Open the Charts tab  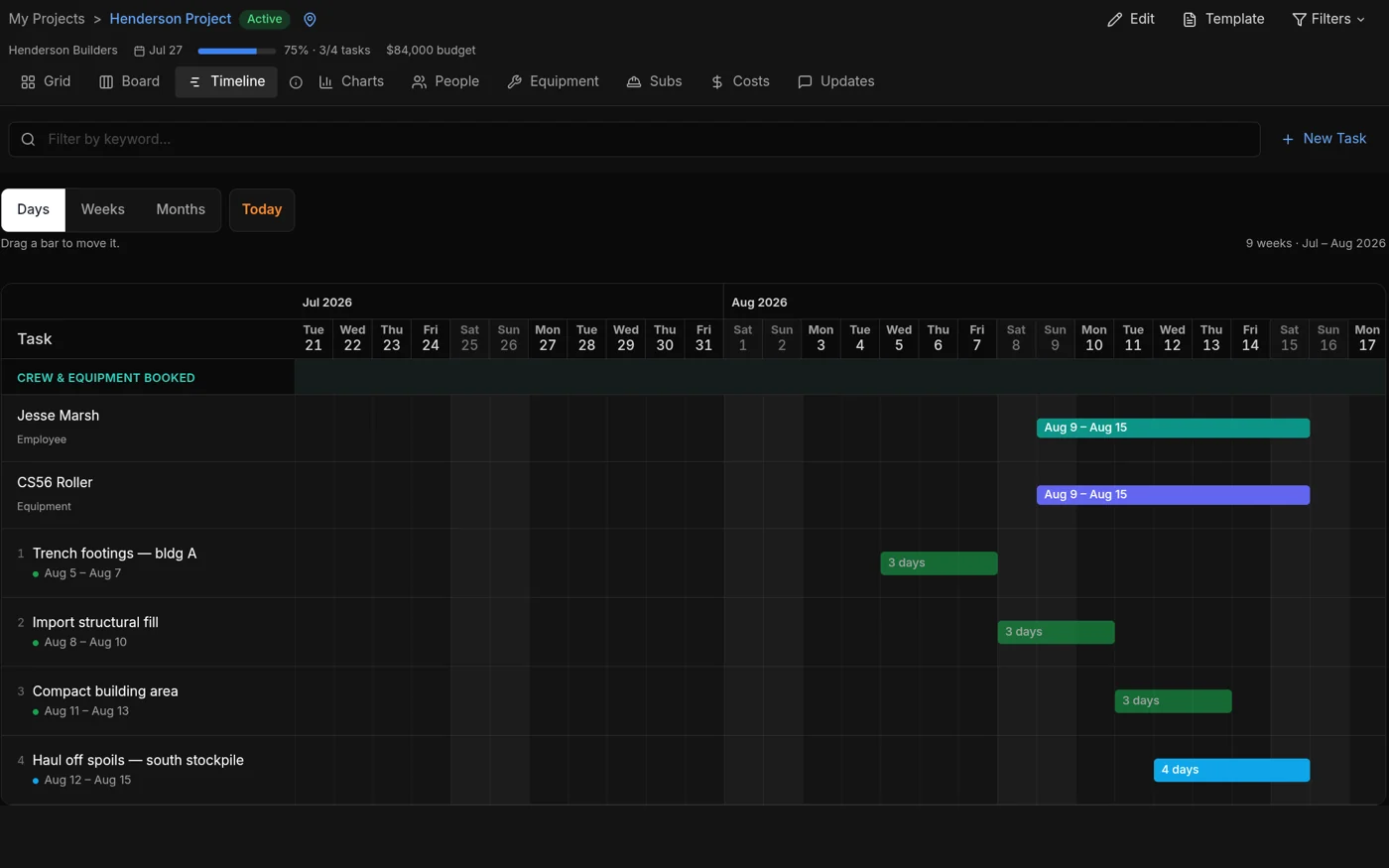351,81
